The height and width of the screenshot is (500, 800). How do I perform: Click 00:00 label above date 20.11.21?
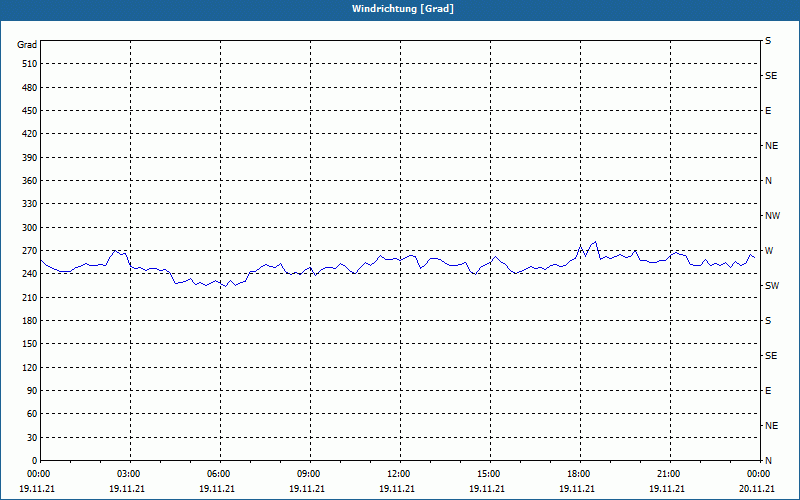pyautogui.click(x=759, y=474)
